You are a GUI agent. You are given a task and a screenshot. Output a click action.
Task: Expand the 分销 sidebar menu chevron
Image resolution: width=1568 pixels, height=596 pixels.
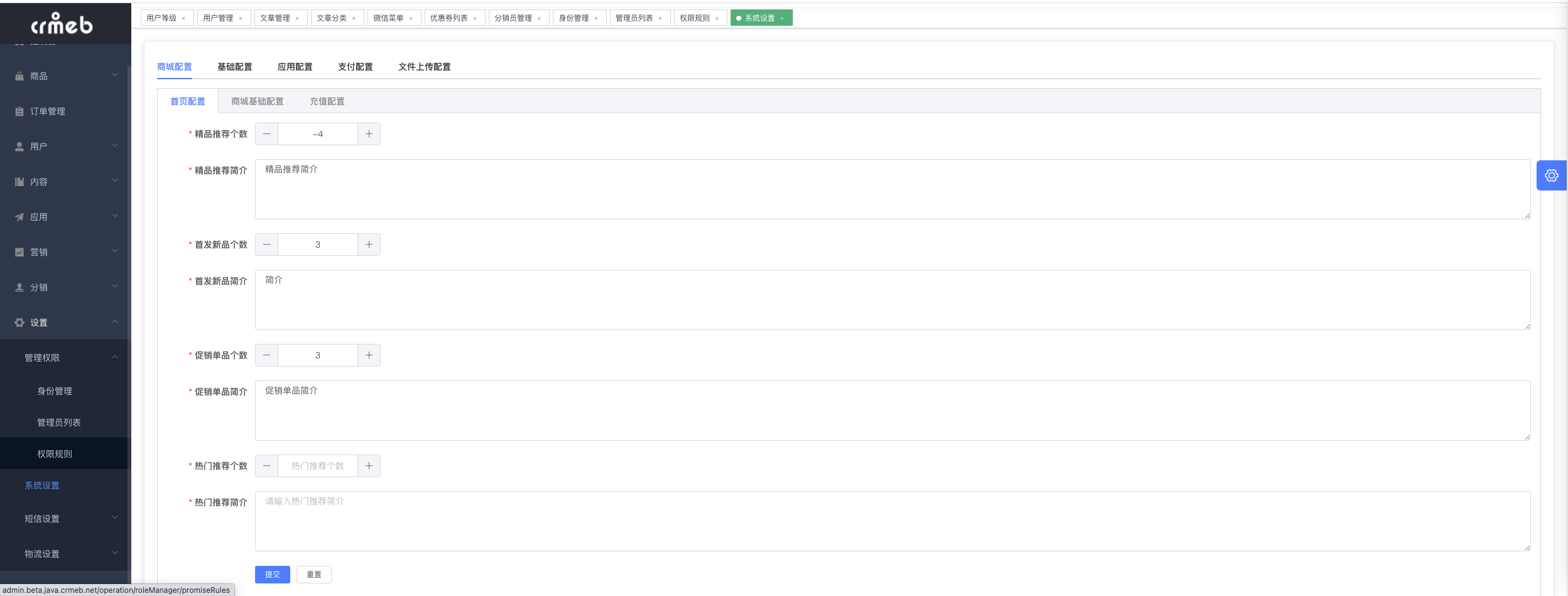[x=115, y=286]
